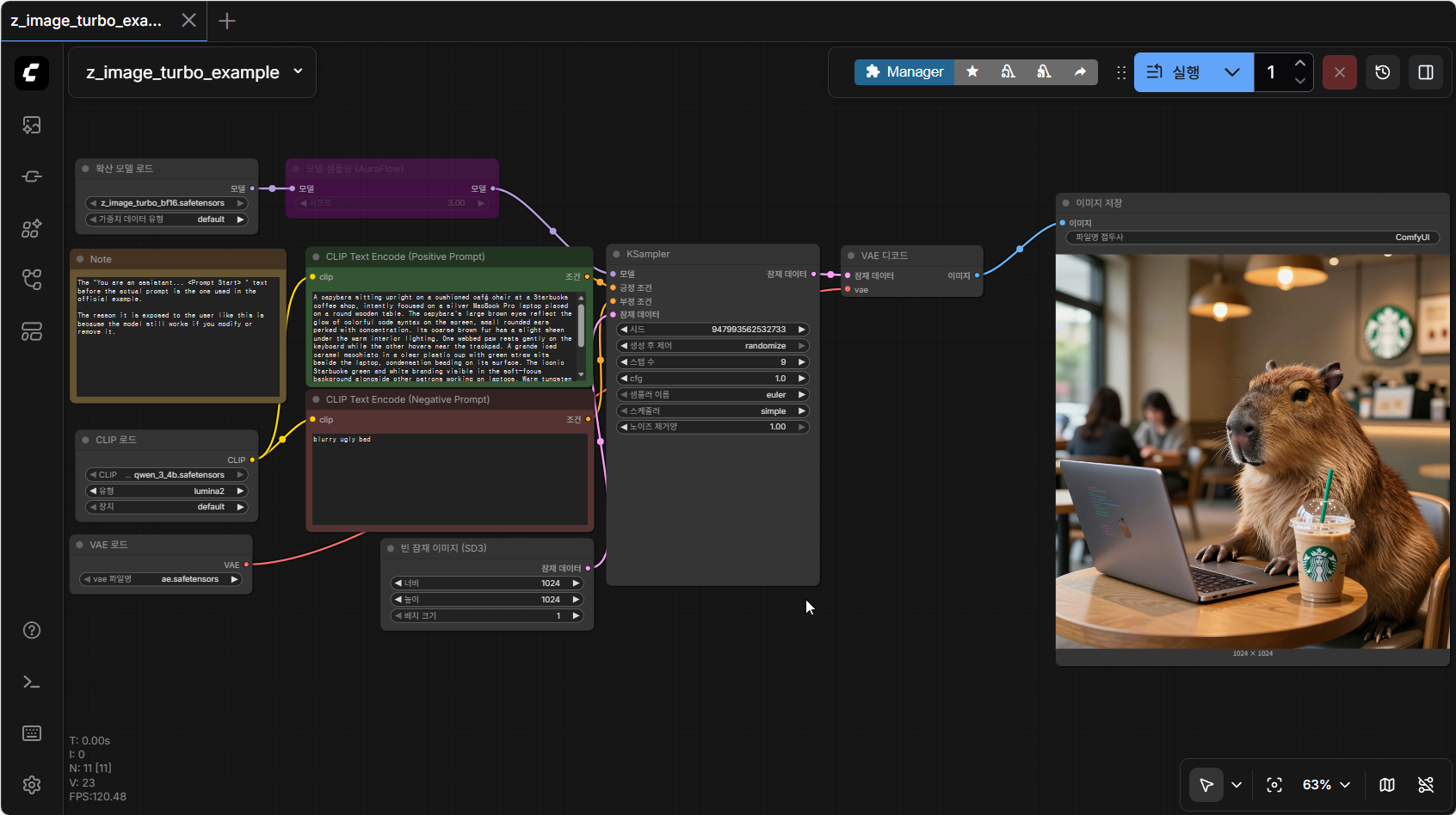Viewport: 1456px width, 815px height.
Task: Open the media assets sidebar panel
Action: pyautogui.click(x=32, y=126)
